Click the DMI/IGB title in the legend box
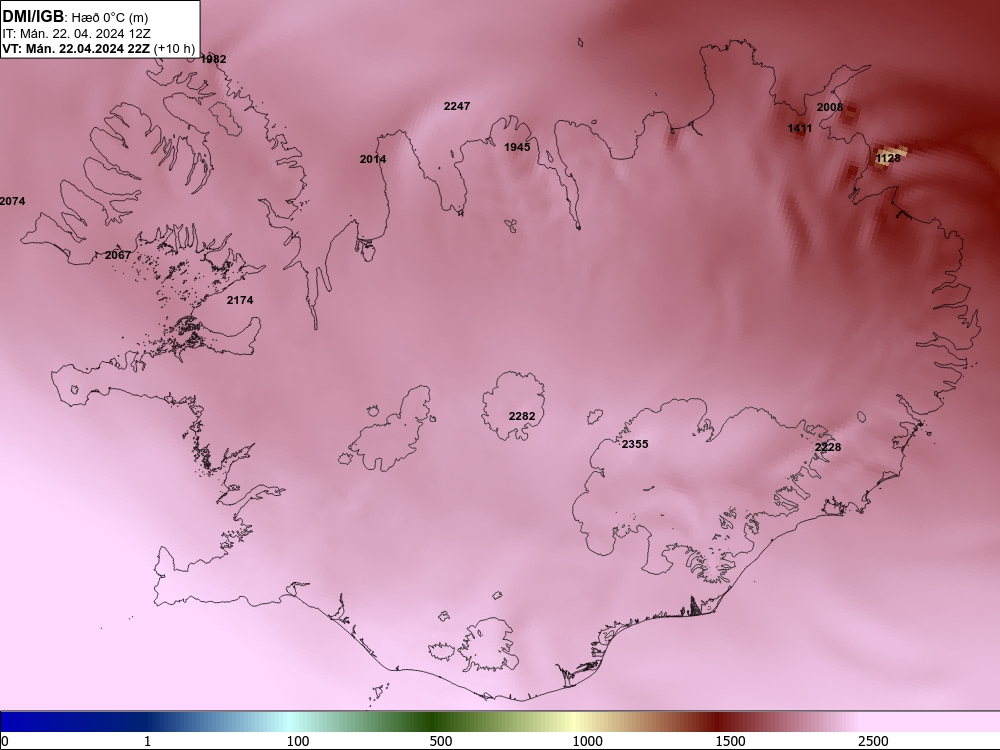 coord(33,17)
